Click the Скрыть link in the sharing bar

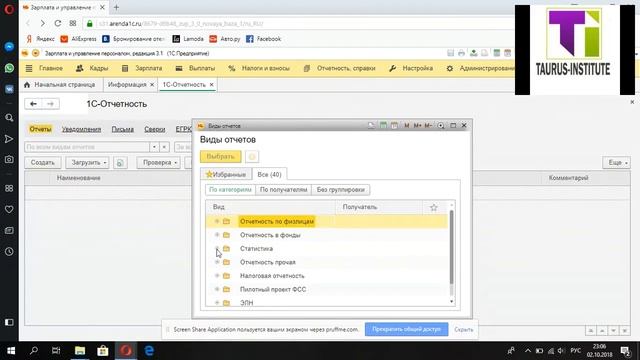pyautogui.click(x=464, y=329)
